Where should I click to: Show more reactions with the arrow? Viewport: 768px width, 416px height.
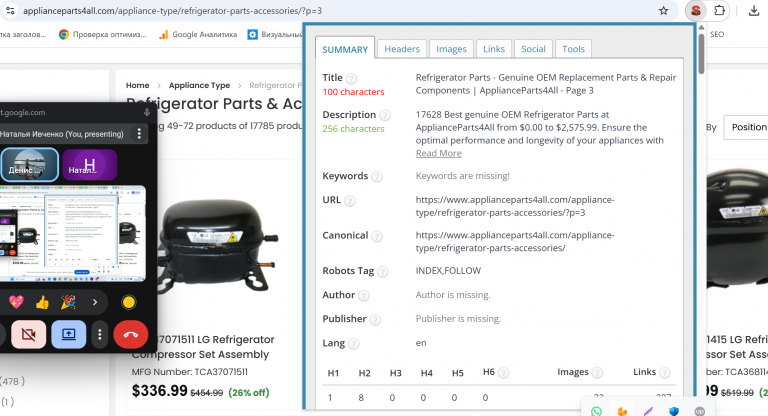pyautogui.click(x=95, y=302)
